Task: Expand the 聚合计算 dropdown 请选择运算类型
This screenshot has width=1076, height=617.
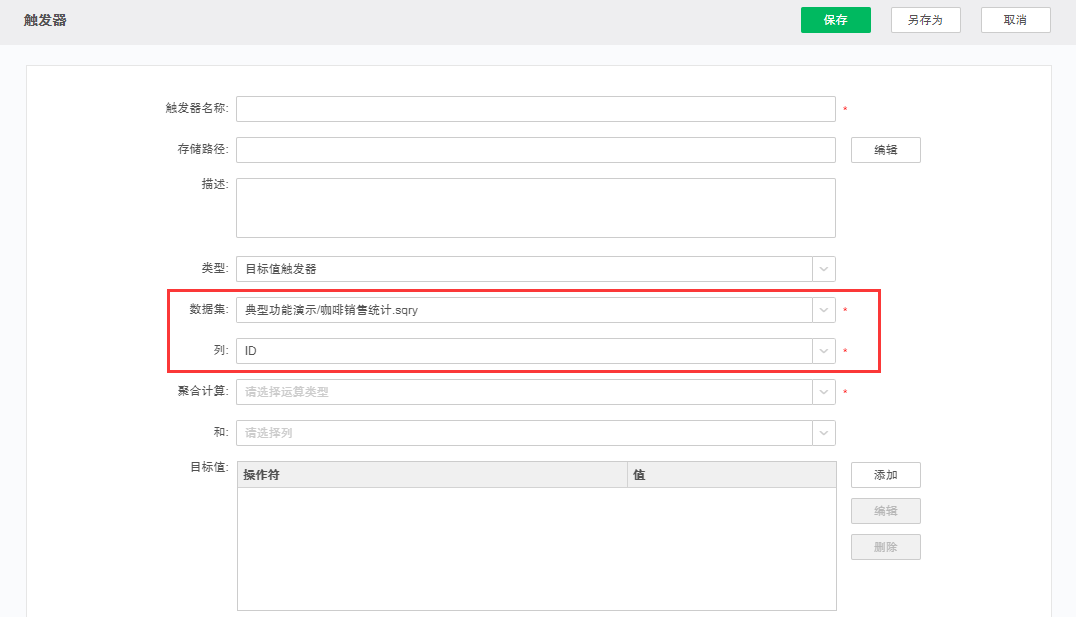Action: tap(823, 391)
